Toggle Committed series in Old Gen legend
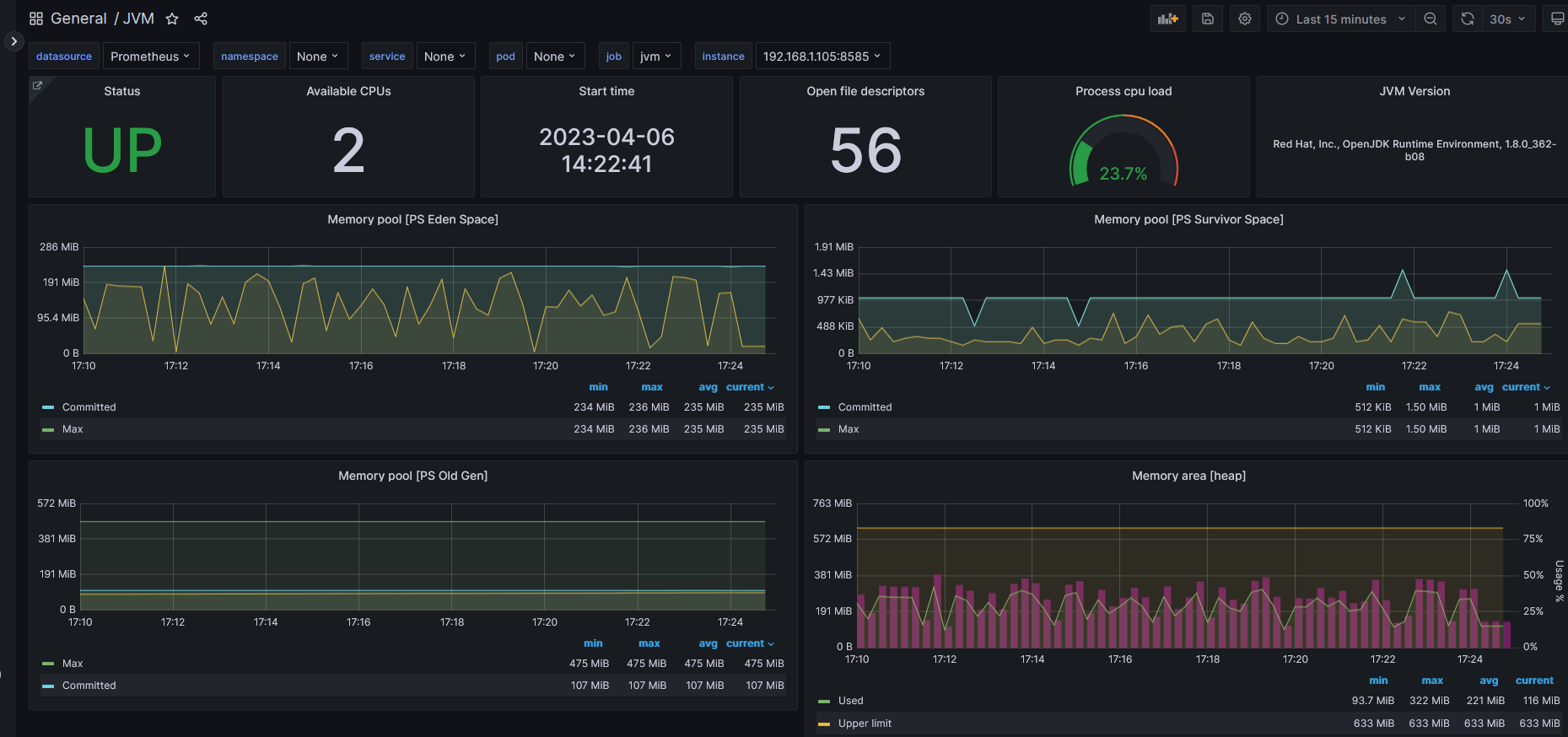This screenshot has height=737, width=1568. 89,686
